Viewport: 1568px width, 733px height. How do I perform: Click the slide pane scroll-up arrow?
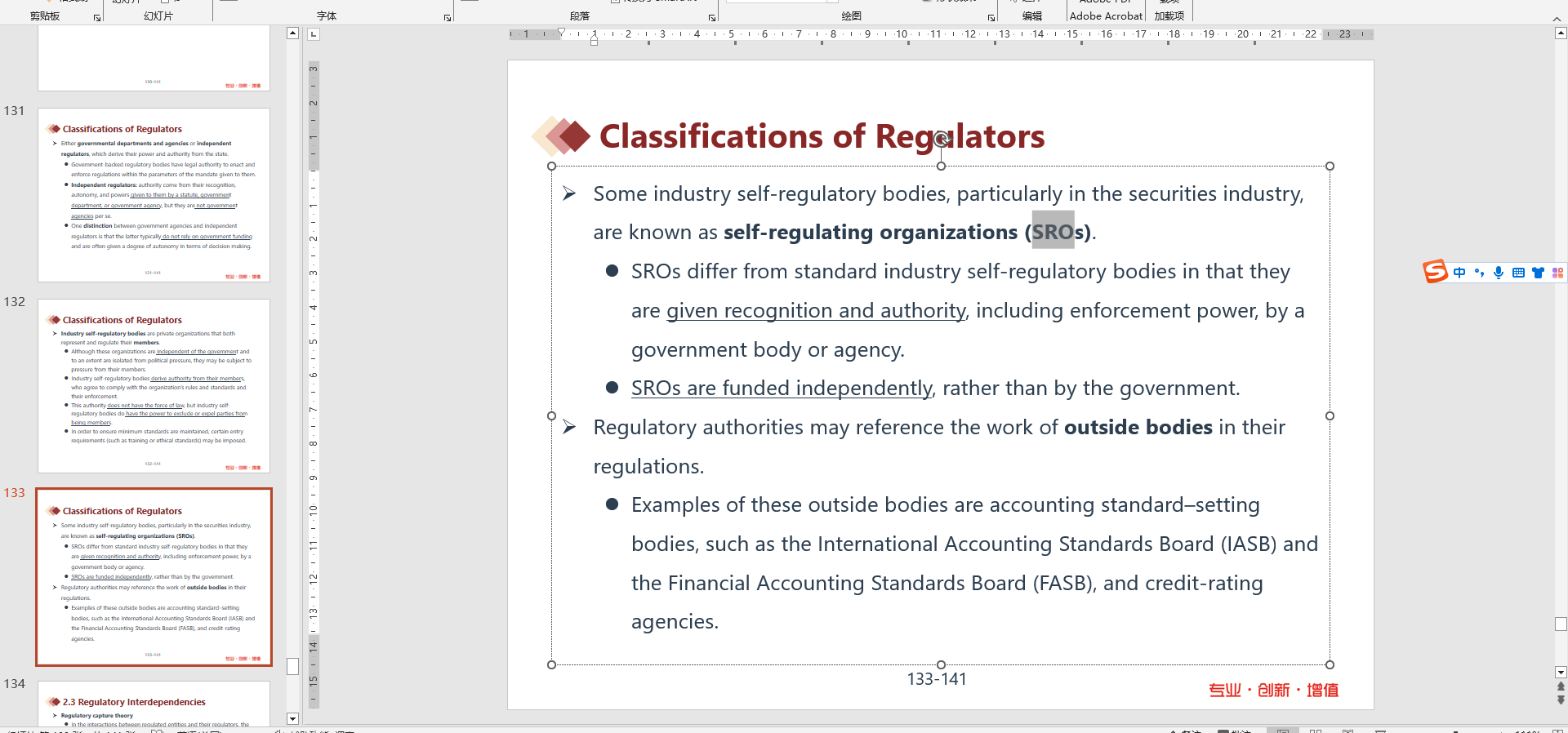pyautogui.click(x=1561, y=33)
